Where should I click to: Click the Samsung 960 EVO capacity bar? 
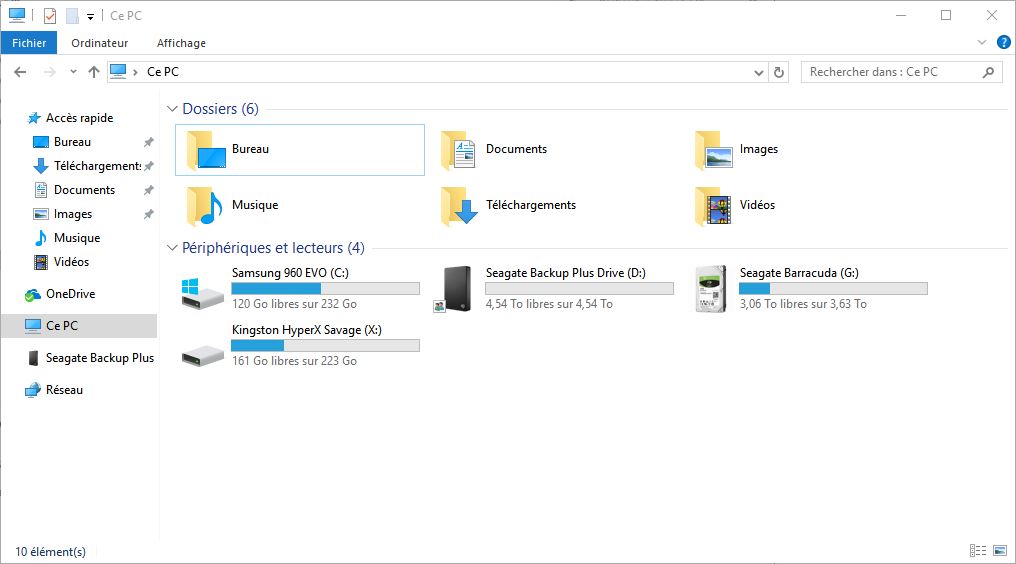(325, 288)
